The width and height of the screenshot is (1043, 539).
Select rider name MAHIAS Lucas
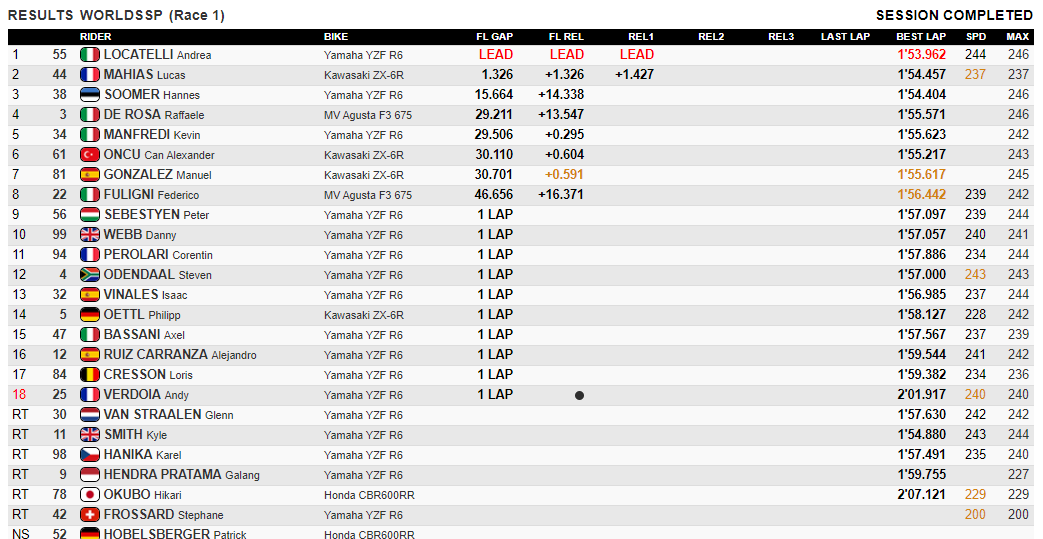144,75
